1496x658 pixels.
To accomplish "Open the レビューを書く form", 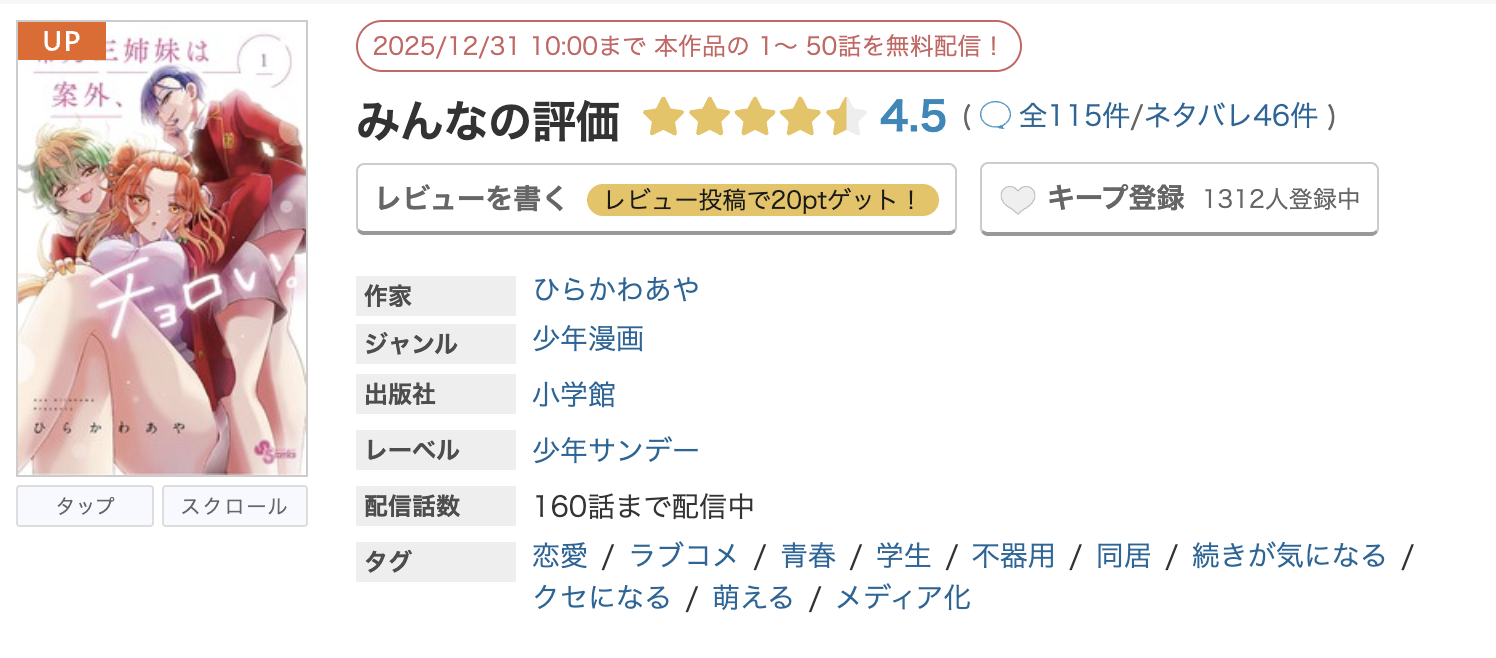I will pos(470,200).
